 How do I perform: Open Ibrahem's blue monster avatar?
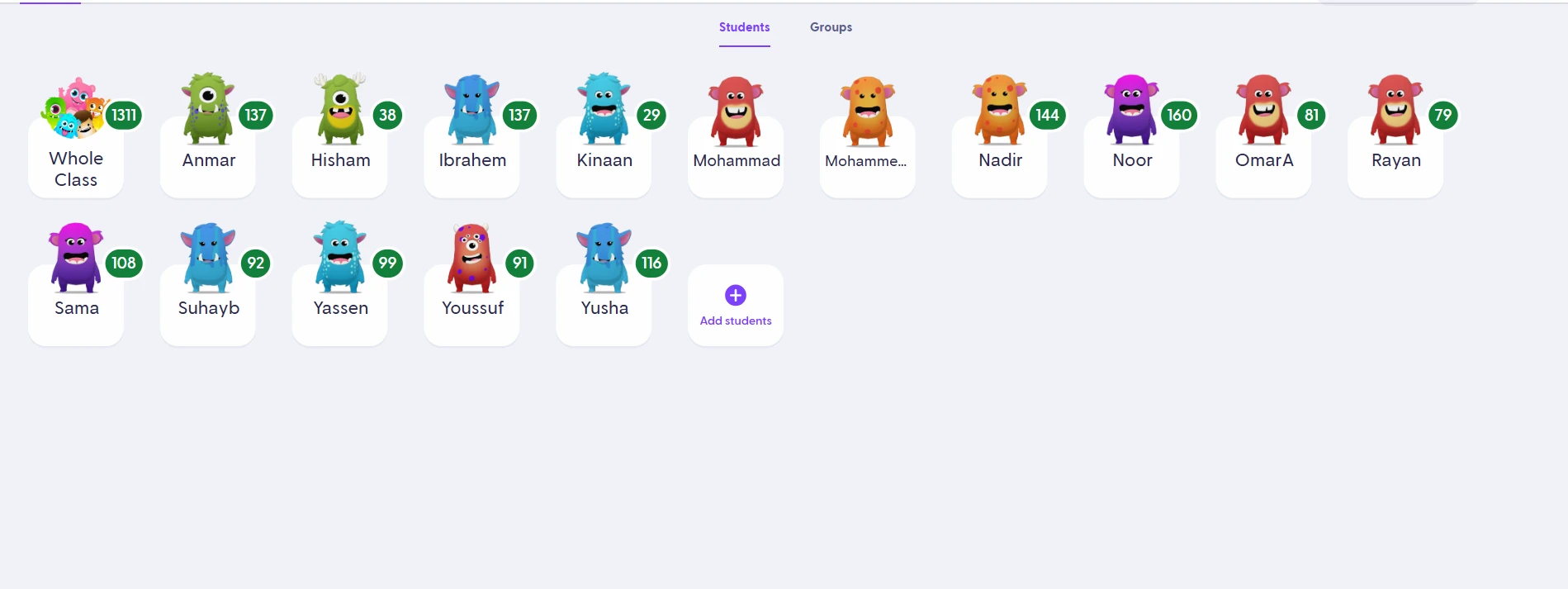coord(472,109)
